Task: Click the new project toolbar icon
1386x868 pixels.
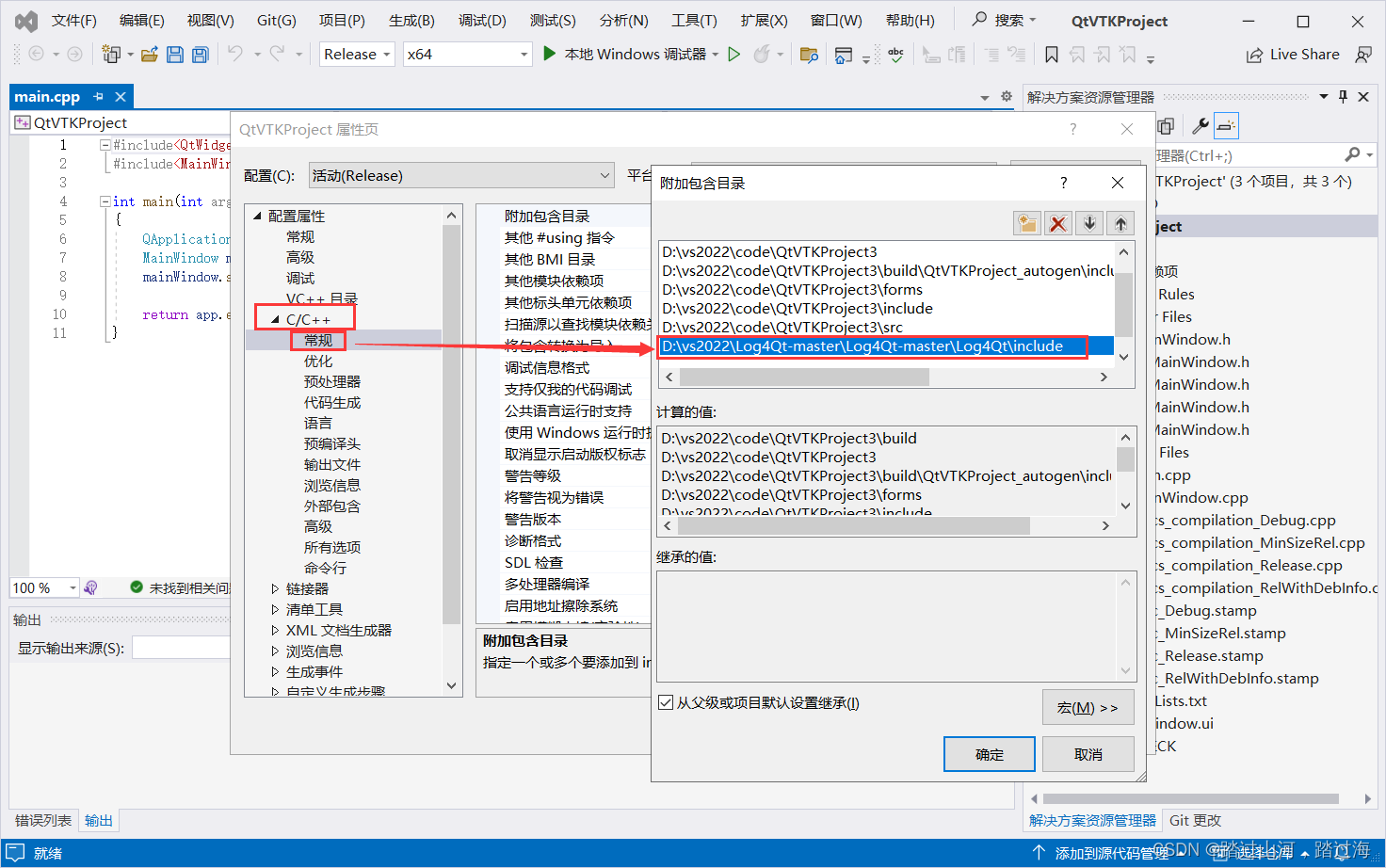Action: [111, 55]
